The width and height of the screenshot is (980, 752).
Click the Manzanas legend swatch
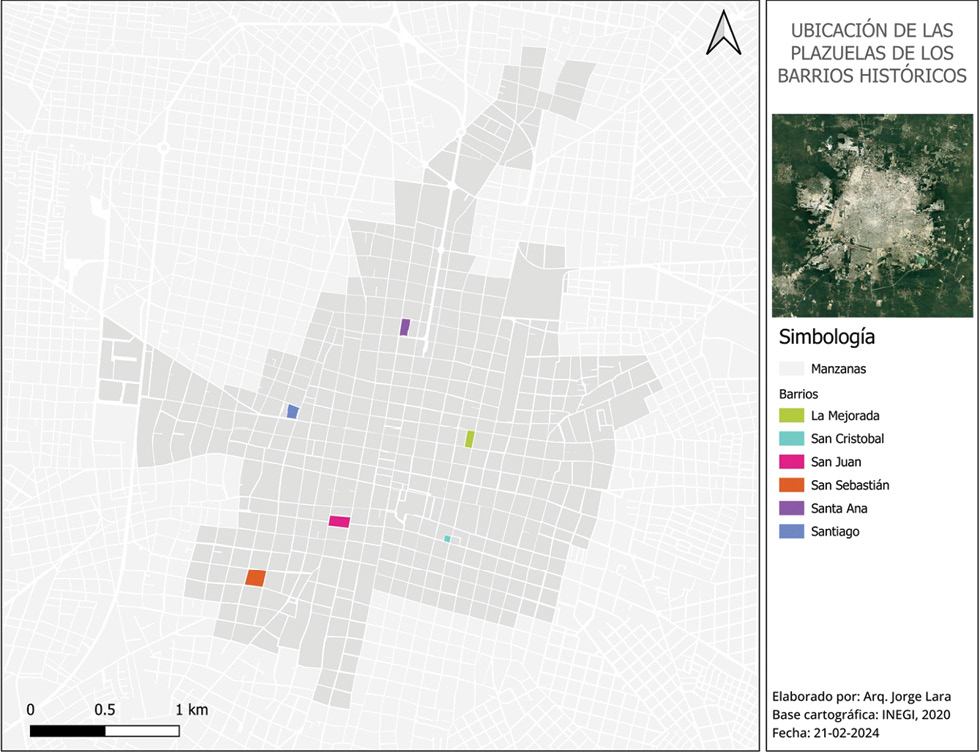(x=792, y=369)
